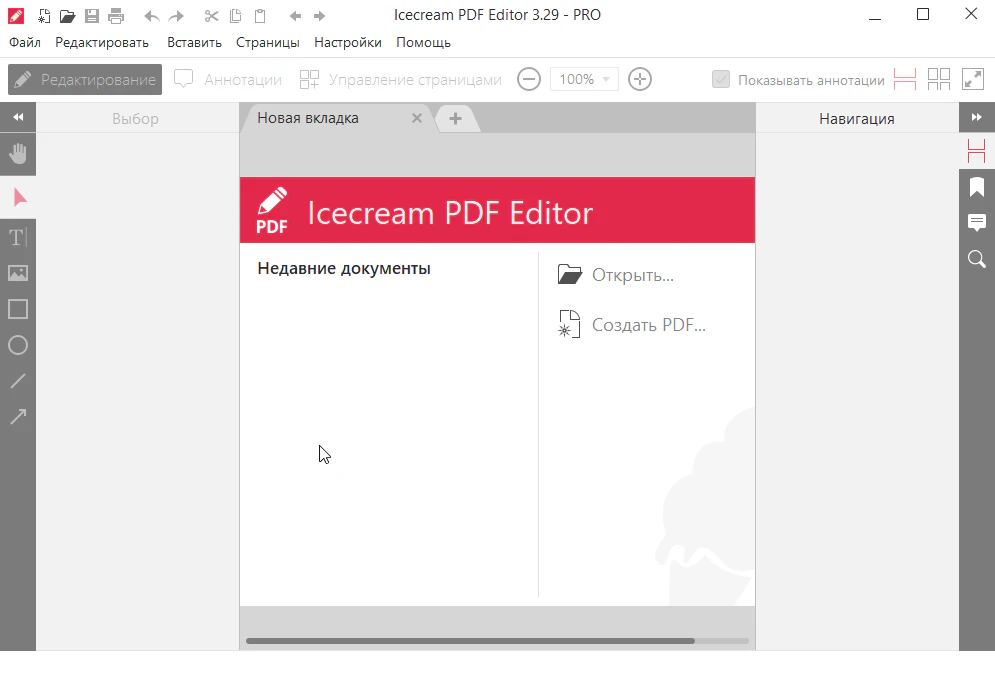Select the arrow Selection tool
Viewport: 995px width, 680px height.
point(18,197)
